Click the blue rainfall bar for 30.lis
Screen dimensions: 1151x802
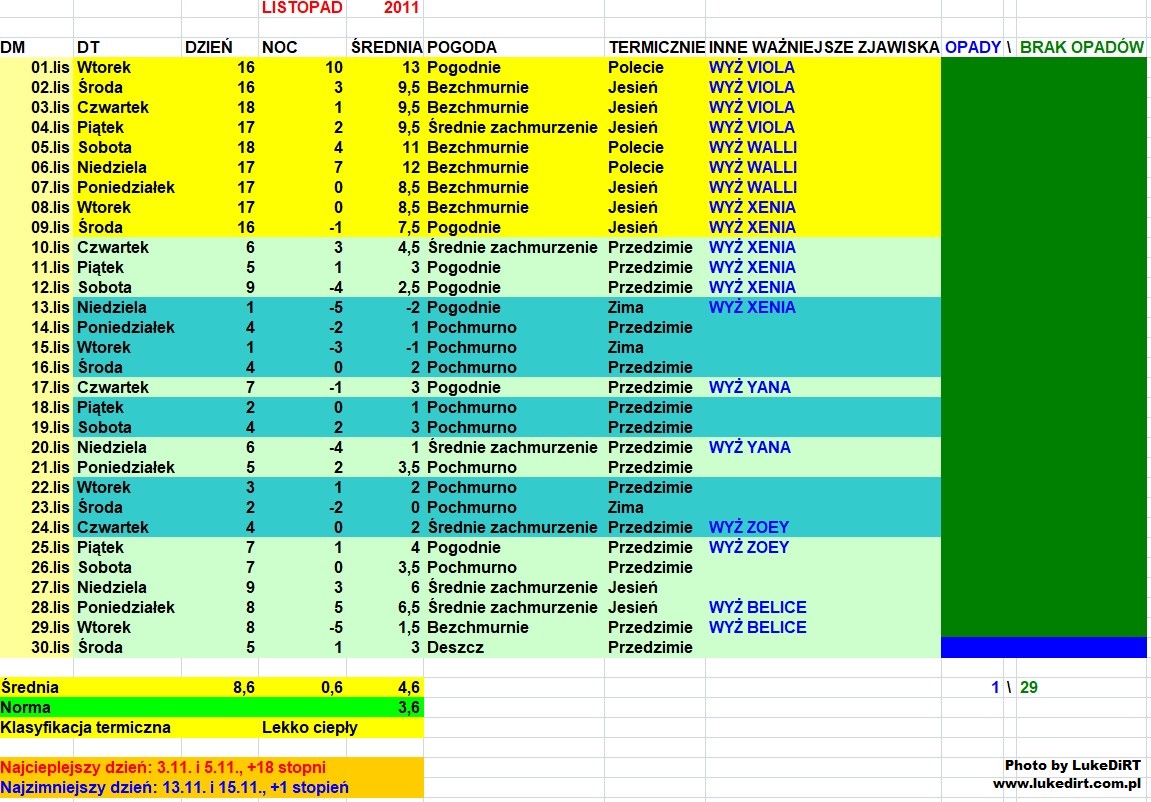point(1043,648)
